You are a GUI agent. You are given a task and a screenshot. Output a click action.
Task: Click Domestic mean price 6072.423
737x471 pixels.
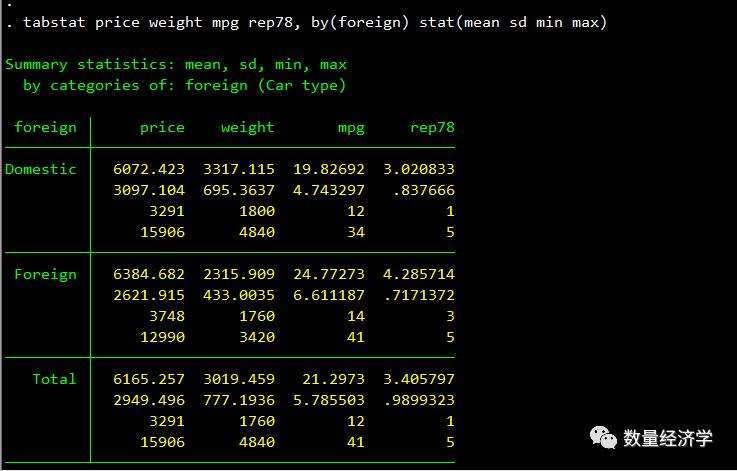149,169
